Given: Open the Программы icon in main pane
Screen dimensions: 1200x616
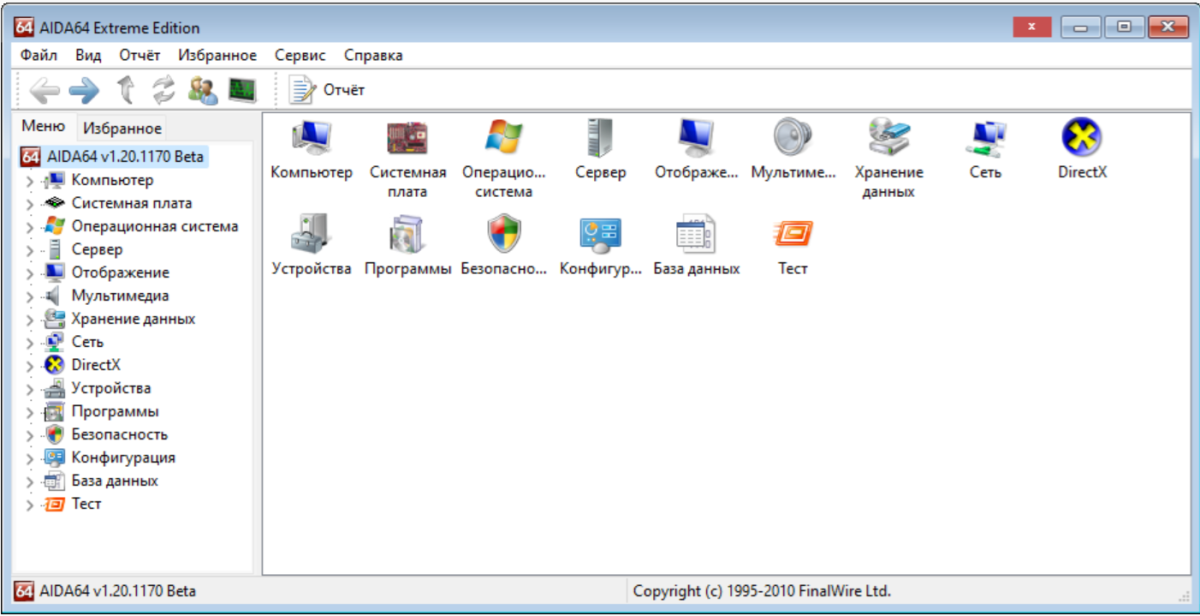Looking at the screenshot, I should click(x=408, y=233).
